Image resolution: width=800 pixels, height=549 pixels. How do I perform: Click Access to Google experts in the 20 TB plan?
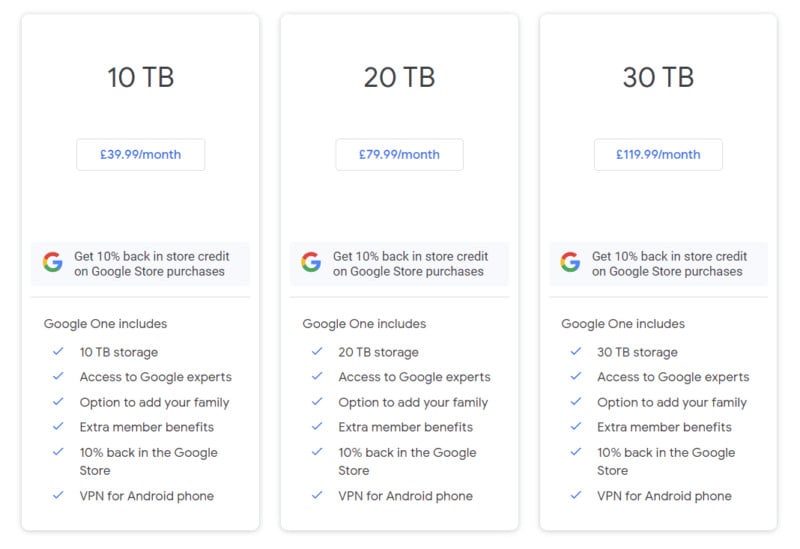[x=414, y=377]
